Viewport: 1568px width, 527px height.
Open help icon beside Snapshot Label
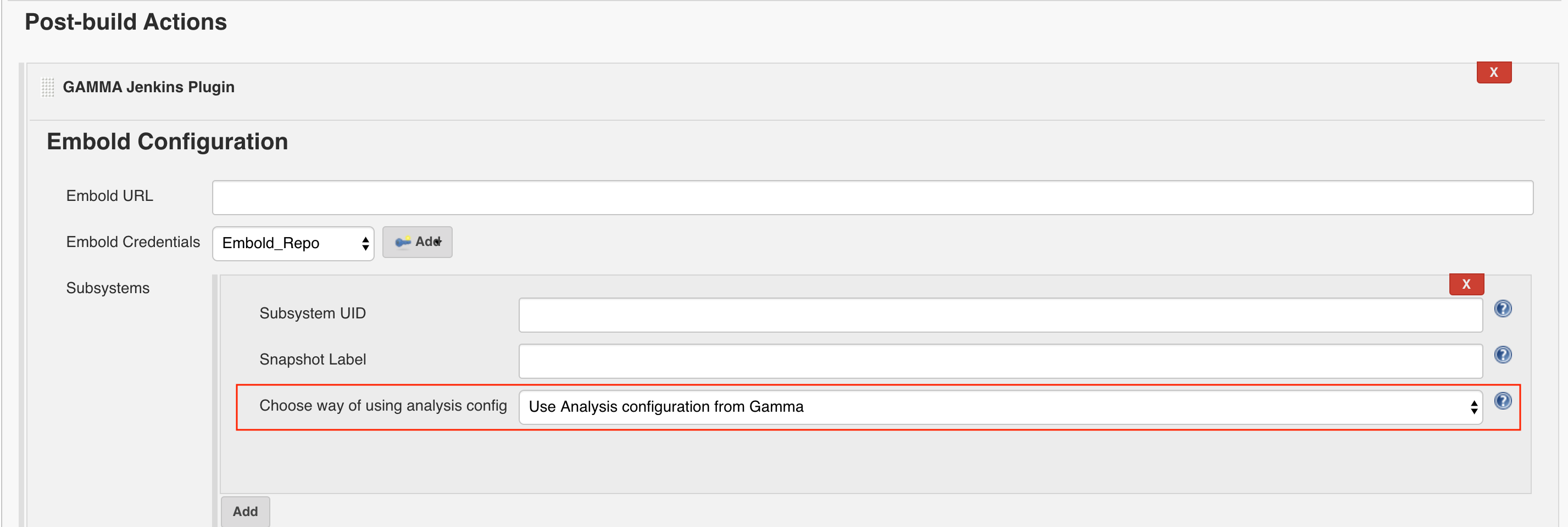click(x=1503, y=355)
